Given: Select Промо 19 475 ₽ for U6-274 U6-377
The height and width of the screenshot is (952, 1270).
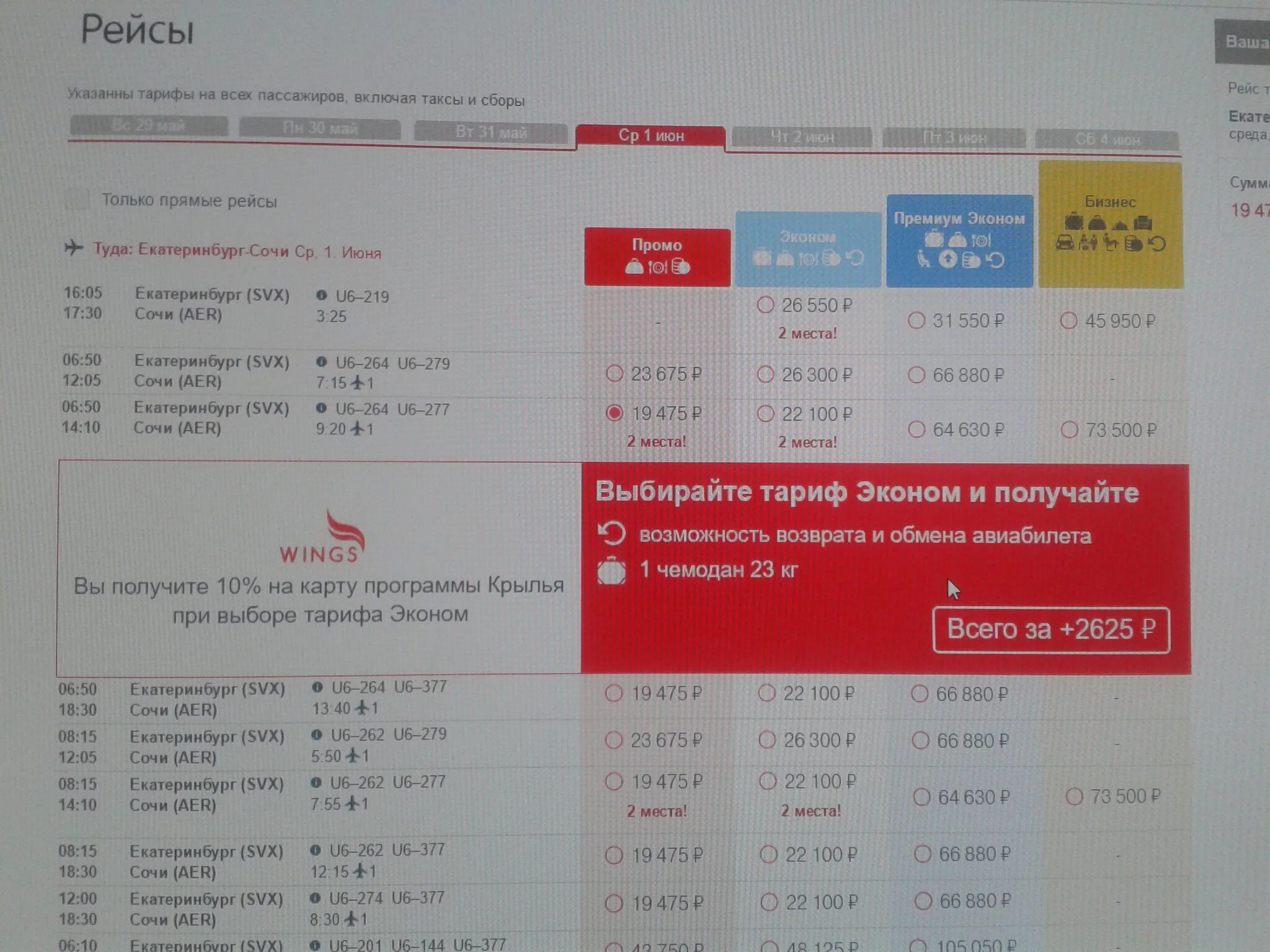Looking at the screenshot, I should [x=614, y=903].
